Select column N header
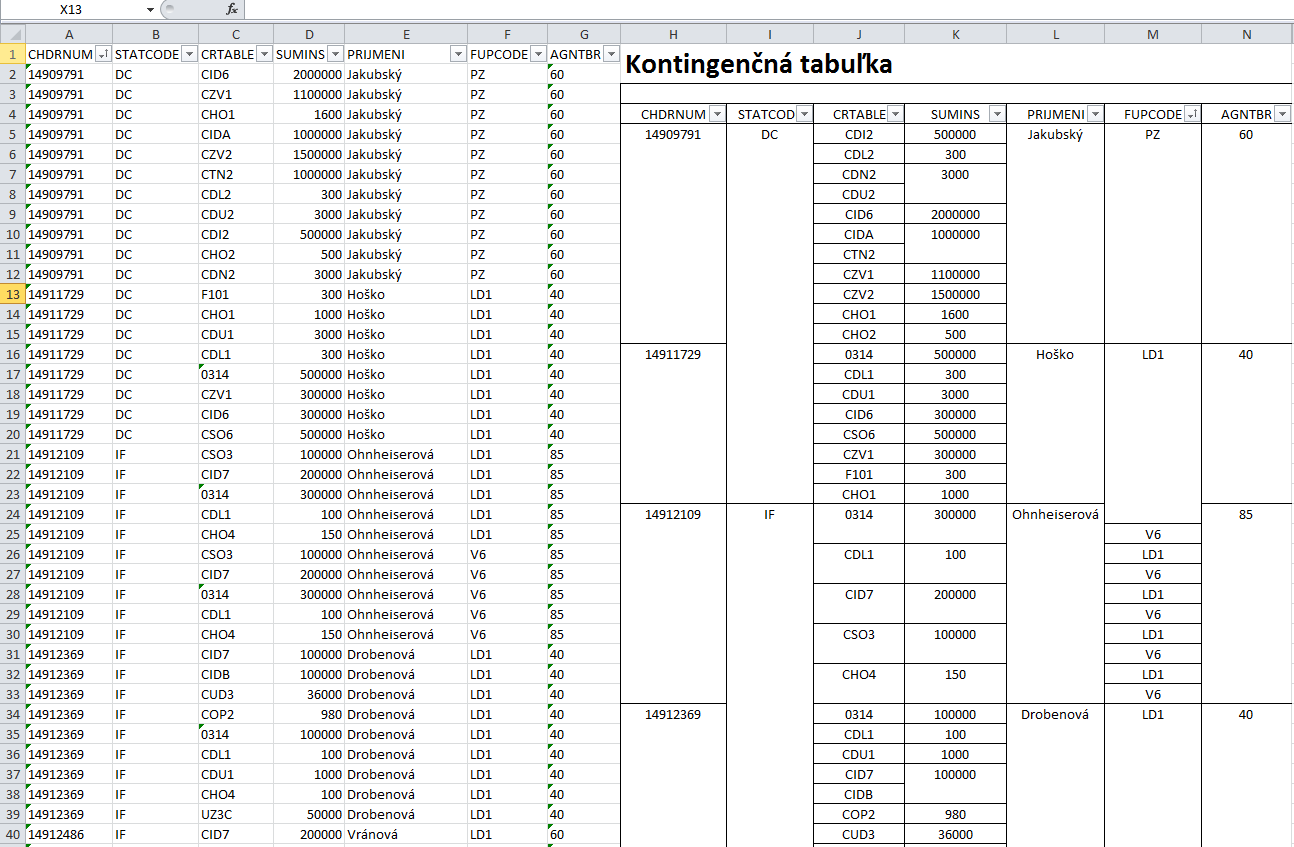Screen dimensions: 1294x847 click(1246, 34)
